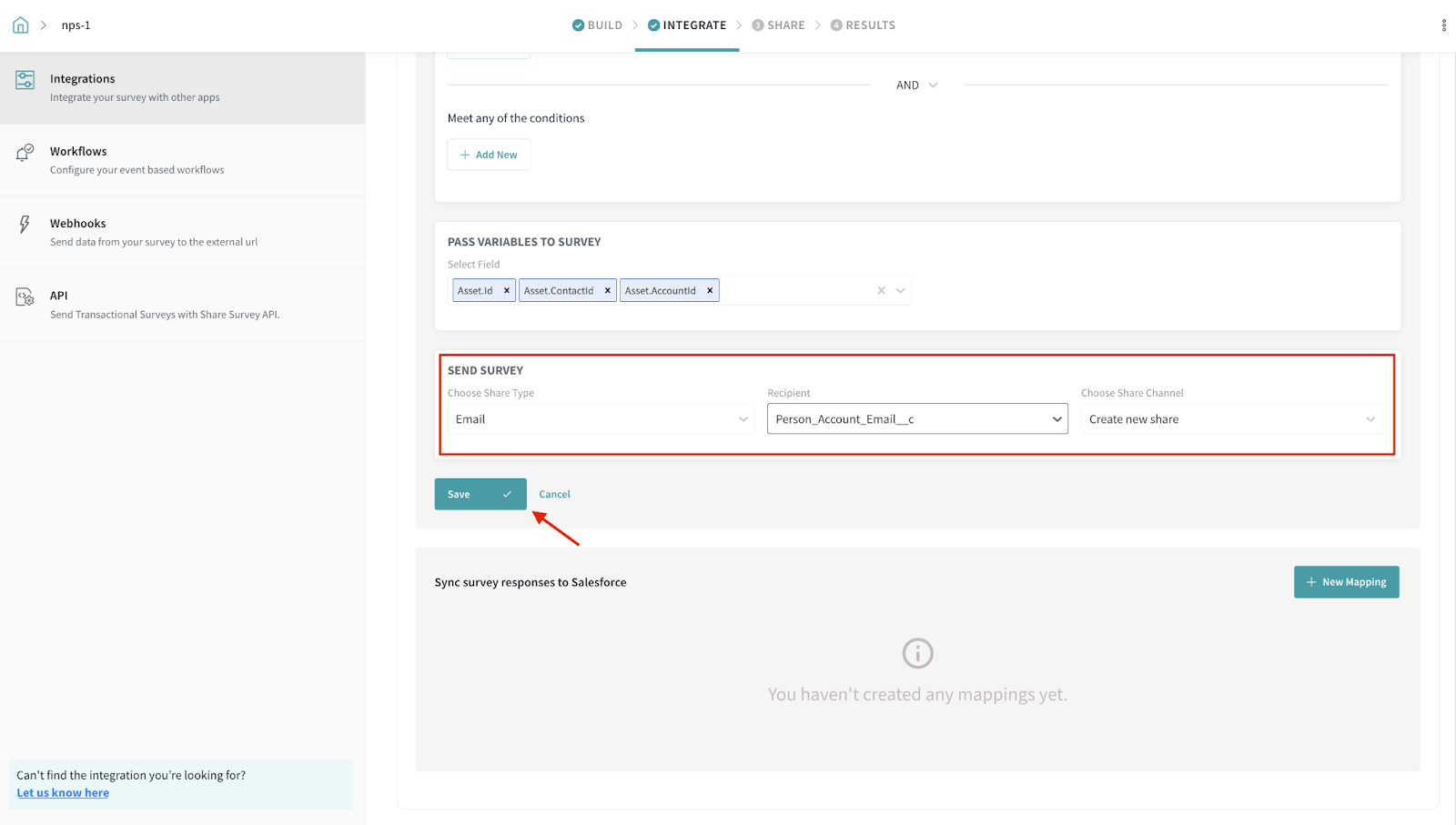Clear all selected fields in Select Field

pyautogui.click(x=881, y=291)
